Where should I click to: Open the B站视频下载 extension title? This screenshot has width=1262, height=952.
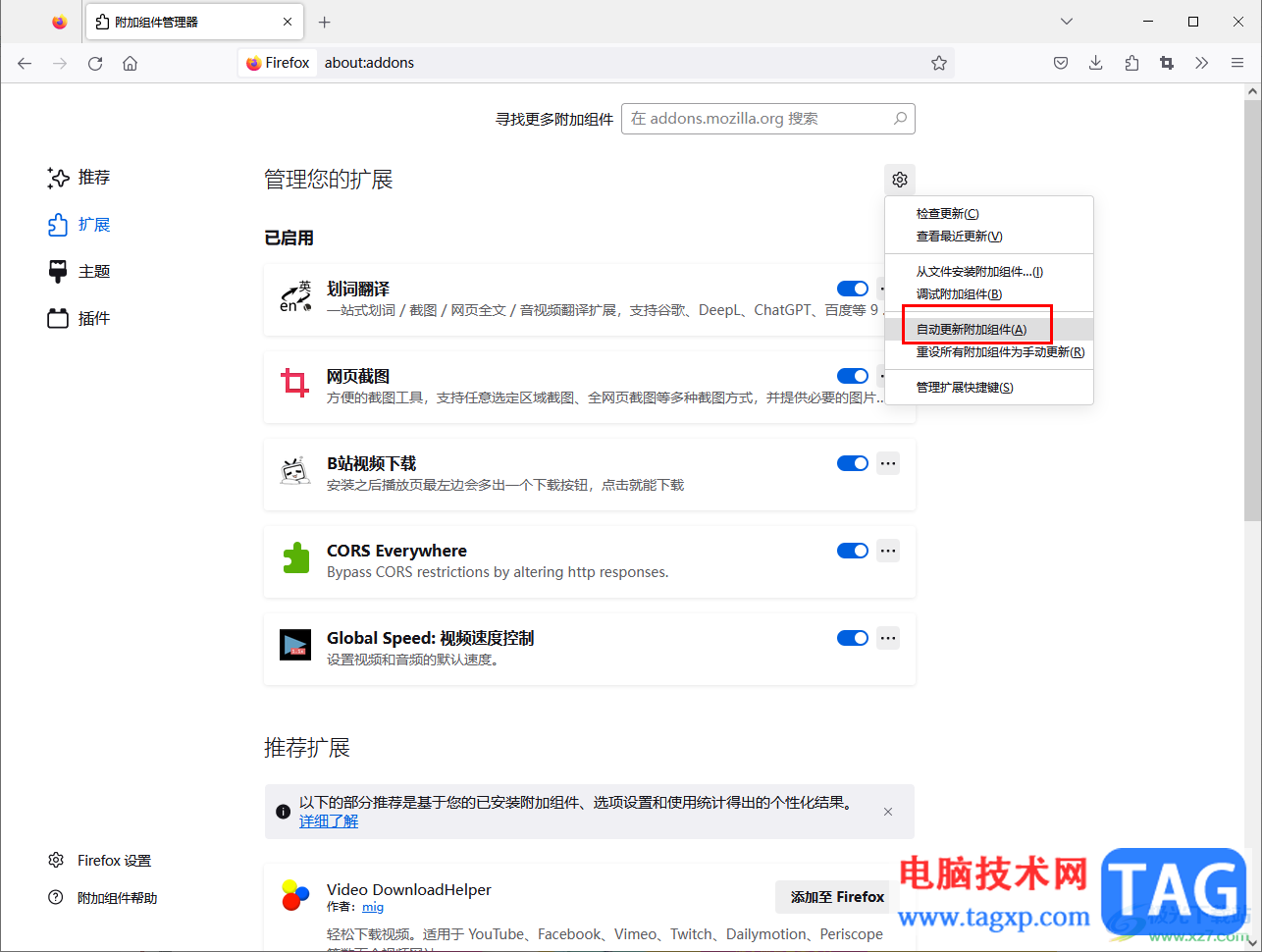click(372, 463)
